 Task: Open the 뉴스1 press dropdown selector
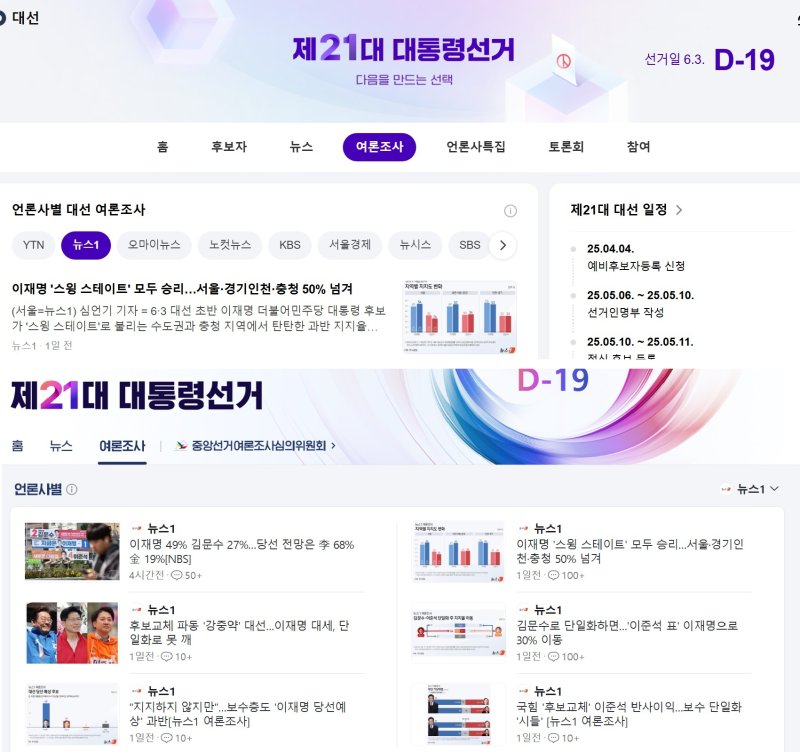pyautogui.click(x=751, y=489)
